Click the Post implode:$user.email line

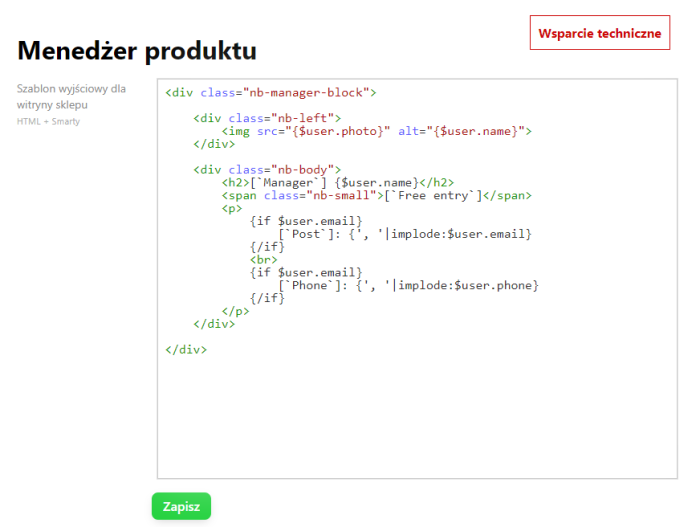coord(405,234)
